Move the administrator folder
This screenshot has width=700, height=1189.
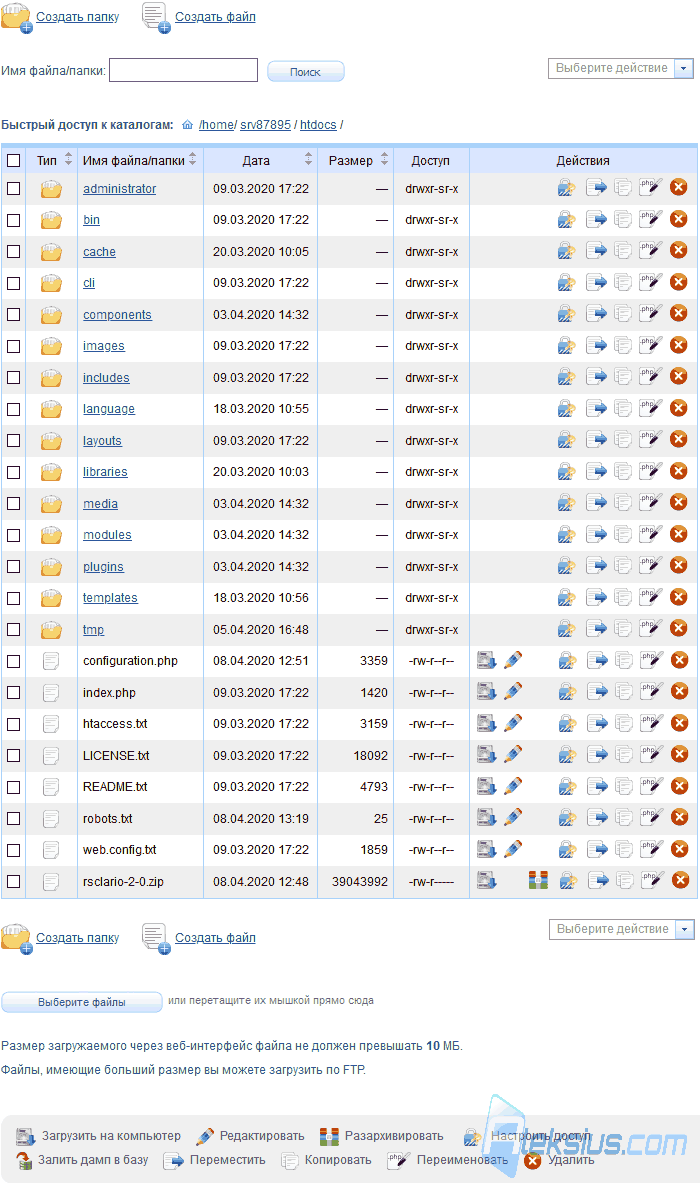[597, 187]
